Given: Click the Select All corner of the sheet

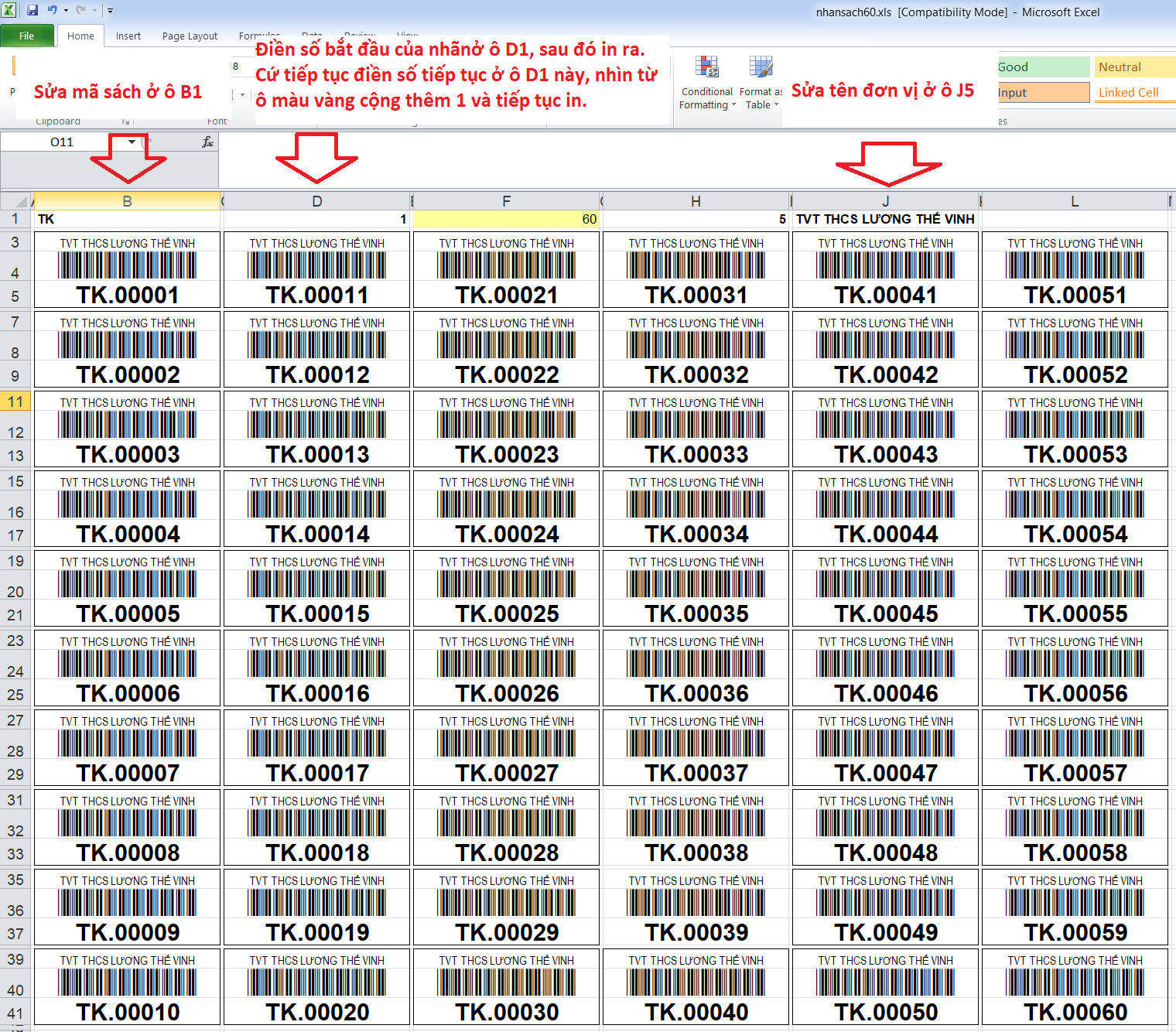Looking at the screenshot, I should [15, 201].
